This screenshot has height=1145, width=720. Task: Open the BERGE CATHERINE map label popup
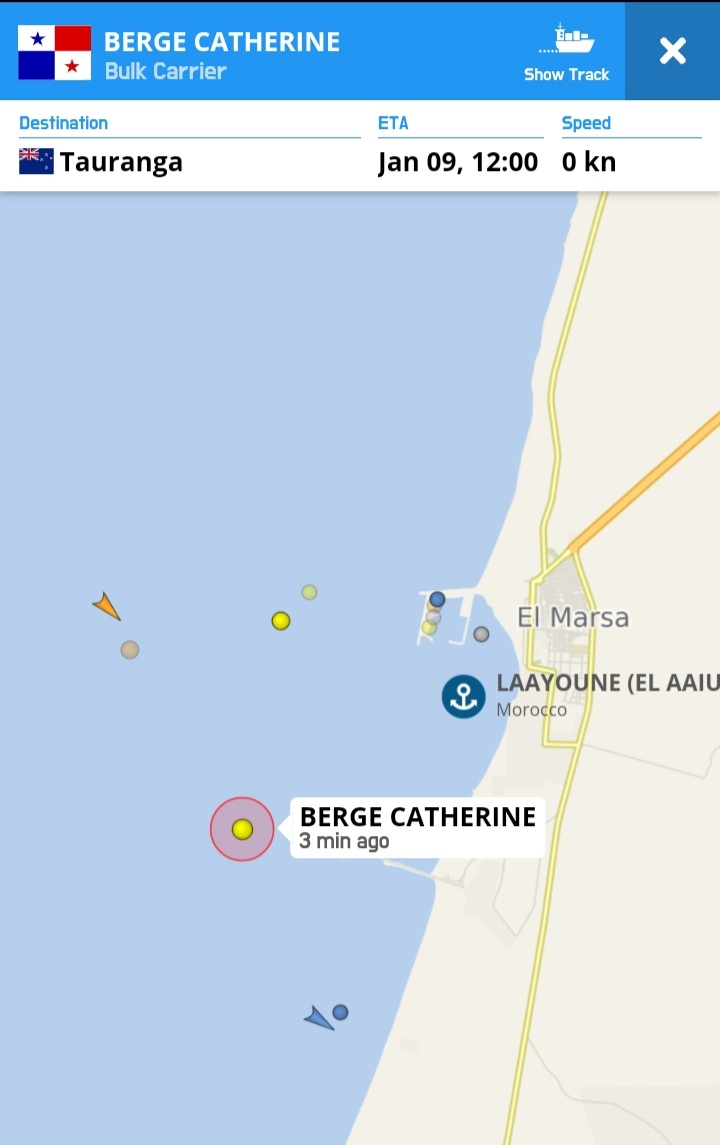point(418,828)
